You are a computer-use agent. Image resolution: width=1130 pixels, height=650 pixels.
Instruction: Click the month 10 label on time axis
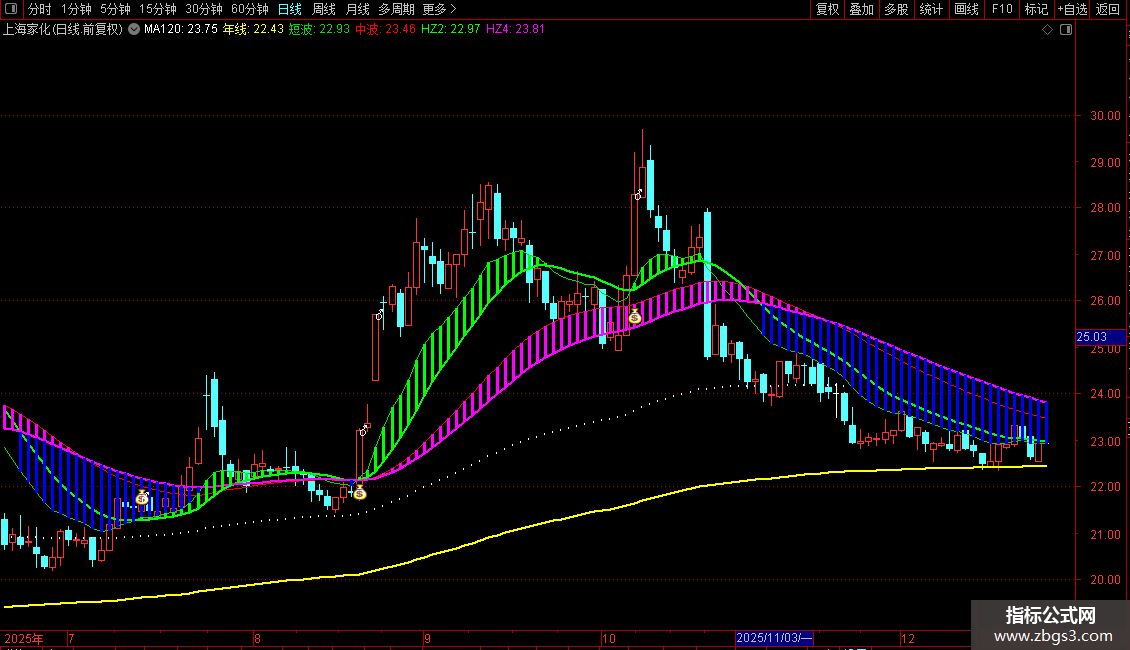609,638
